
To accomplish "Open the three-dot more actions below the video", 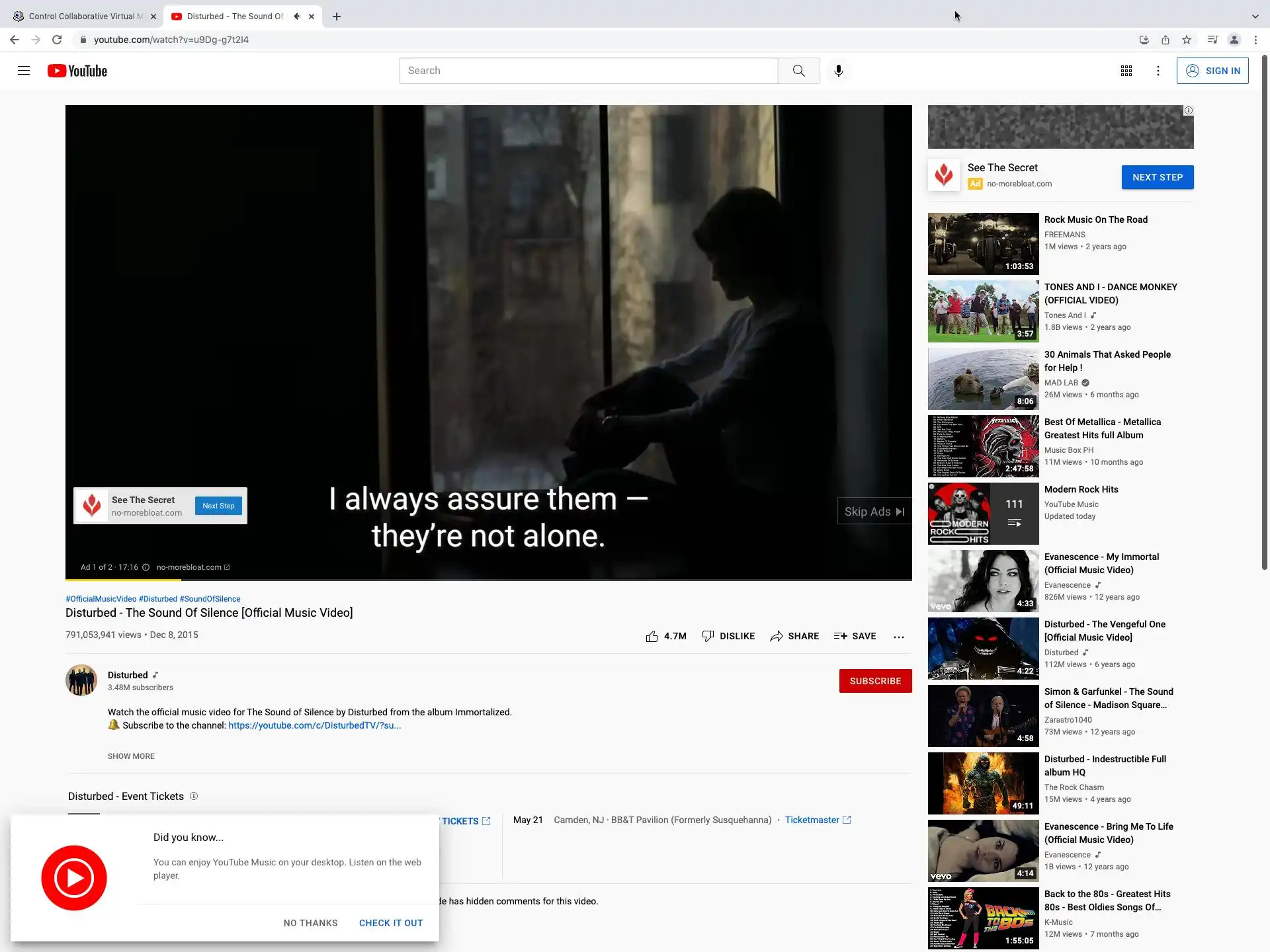I will 898,637.
